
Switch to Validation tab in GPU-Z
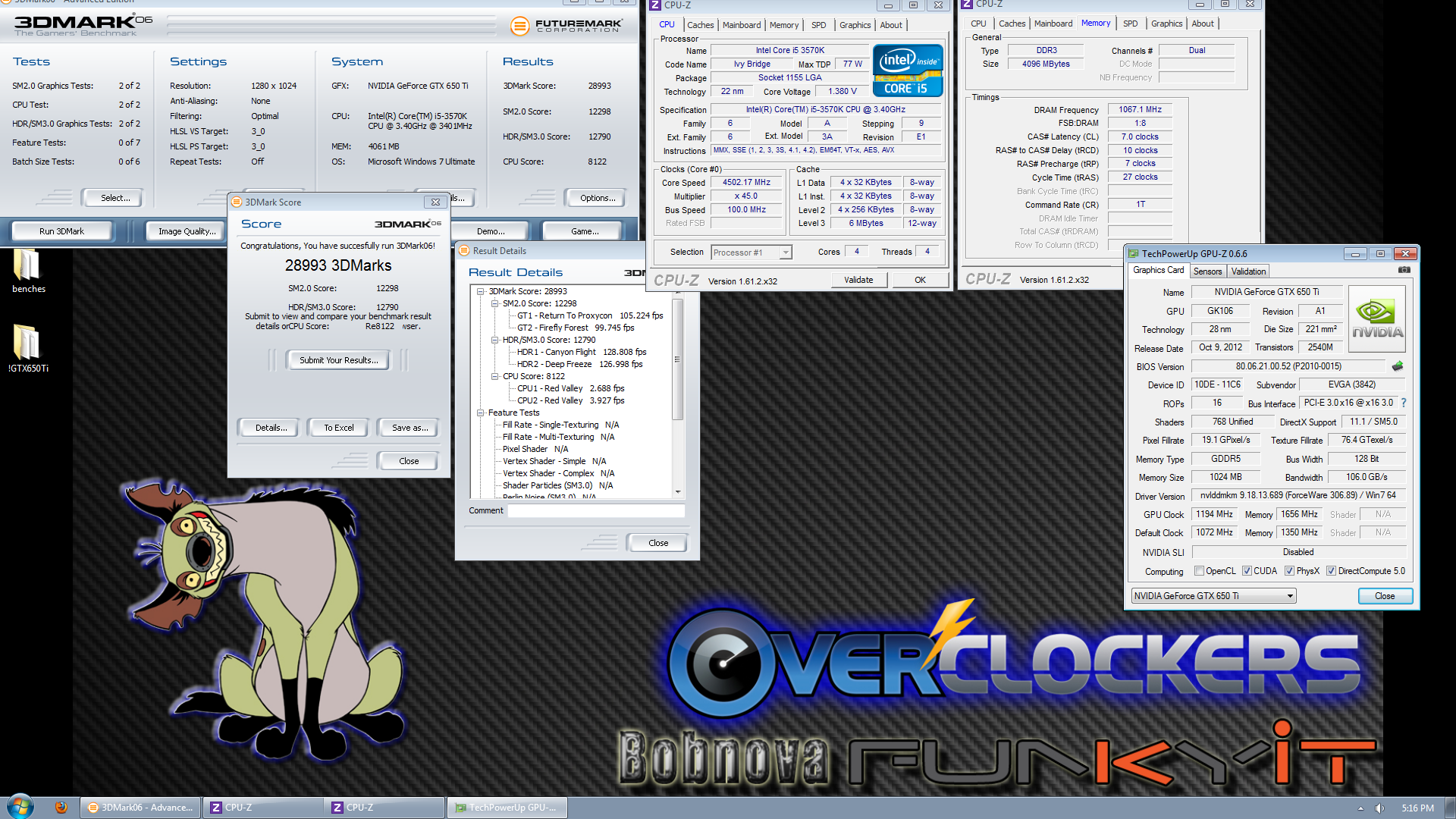[1248, 271]
